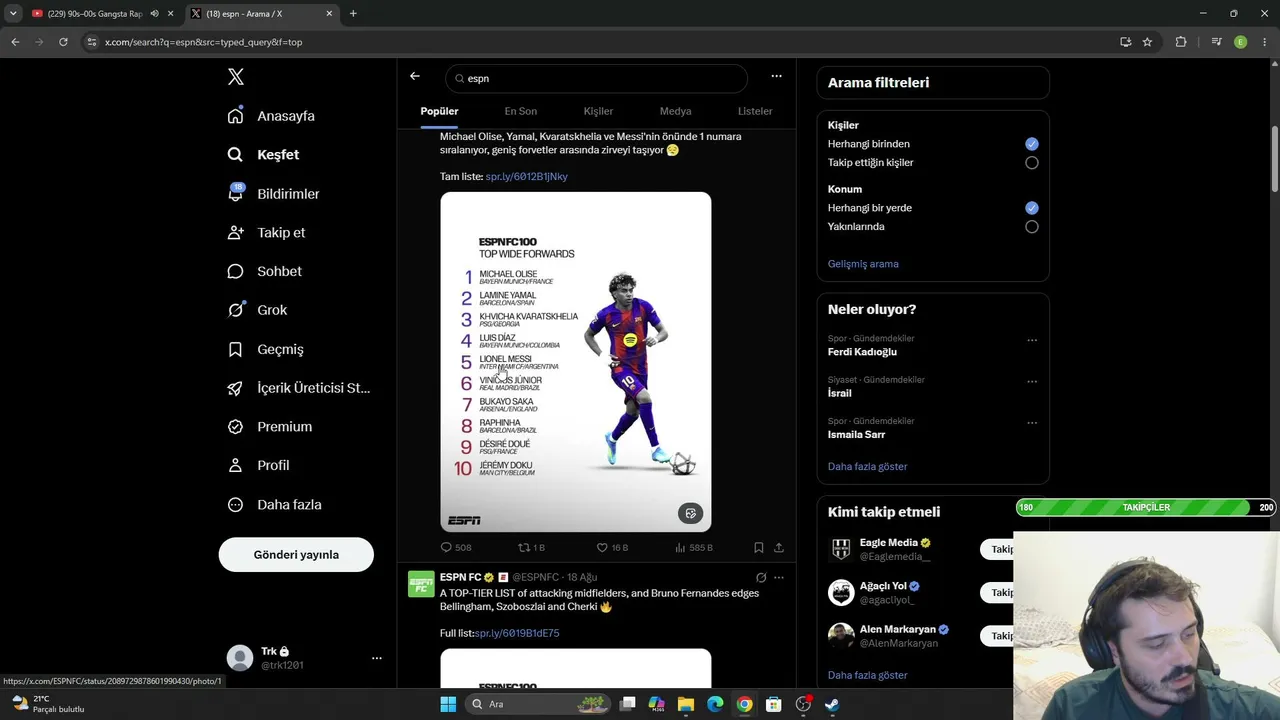
Task: Open Chrome profile avatar E
Action: pyautogui.click(x=1240, y=42)
